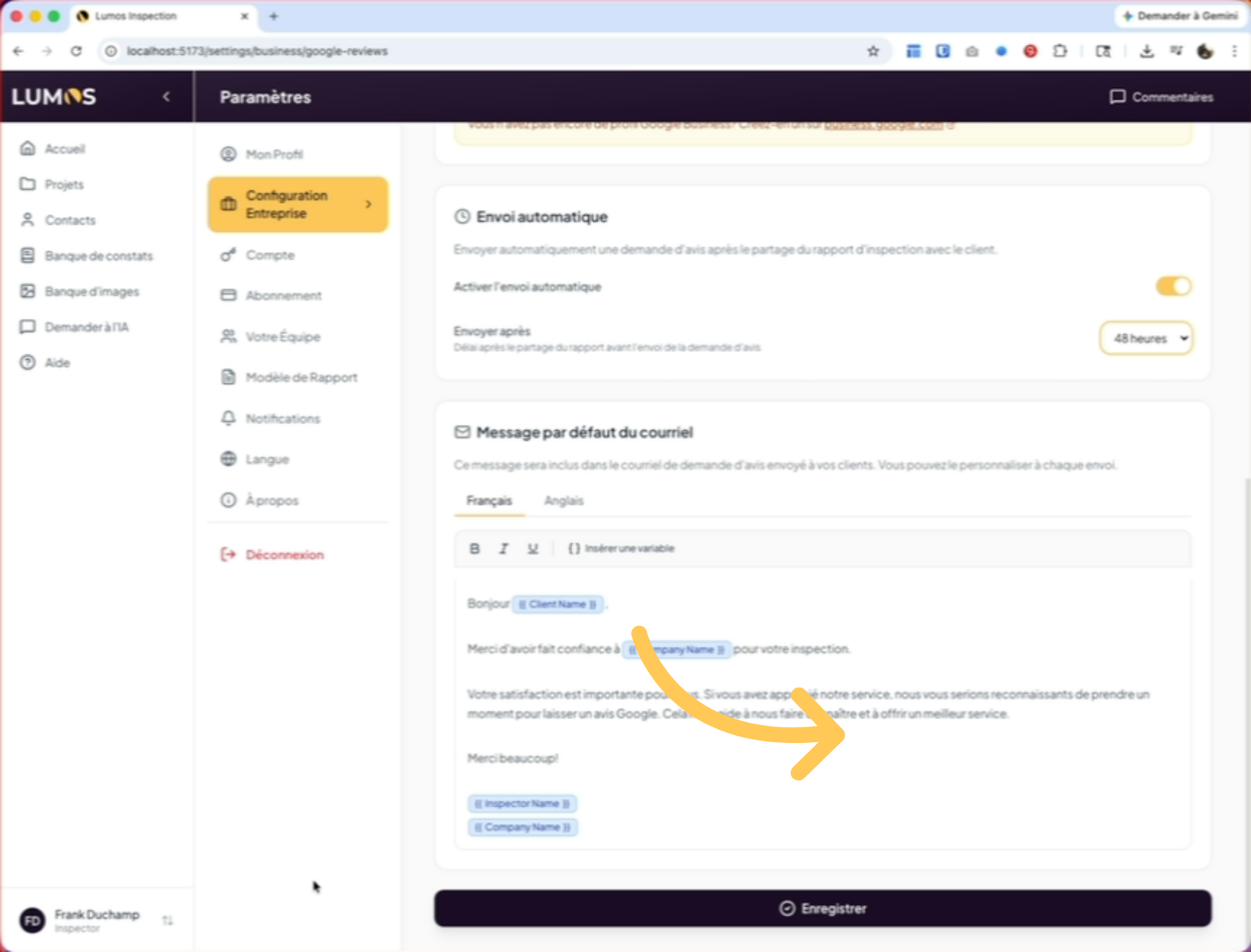
Task: Click the Underline formatting icon
Action: pyautogui.click(x=532, y=548)
